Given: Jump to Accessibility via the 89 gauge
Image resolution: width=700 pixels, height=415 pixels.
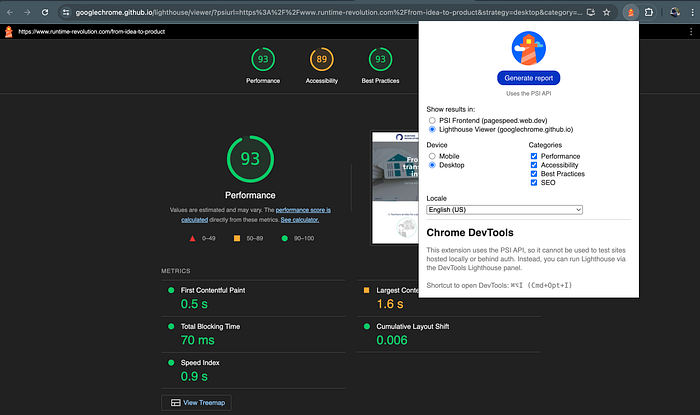Looking at the screenshot, I should point(322,59).
